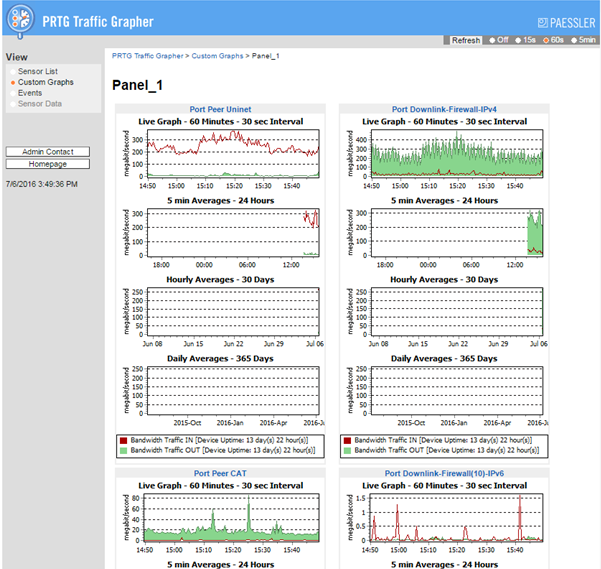Screen dimensions: 601x569
Task: Open the Port Downlink-Firewall(10)-IPv6 sensor link
Action: coord(443,473)
